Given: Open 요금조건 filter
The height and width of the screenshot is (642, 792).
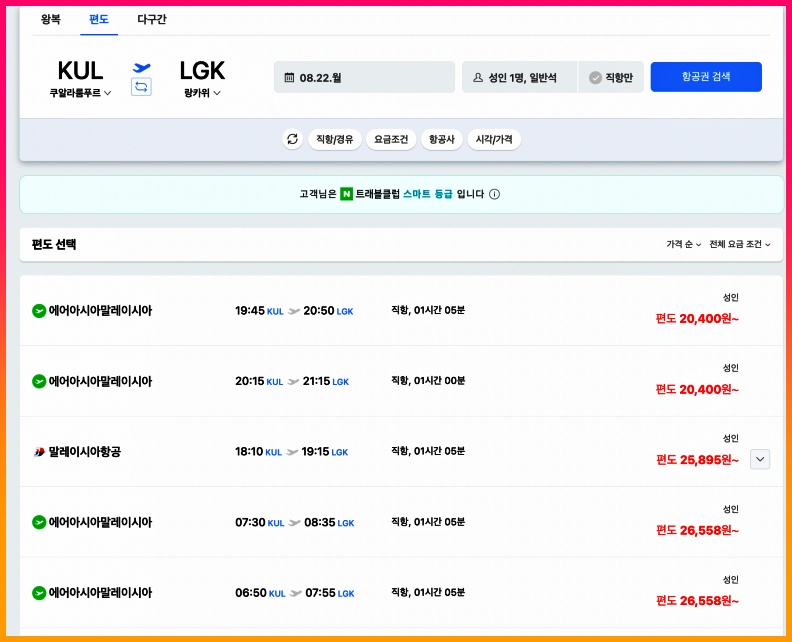Looking at the screenshot, I should tap(390, 139).
